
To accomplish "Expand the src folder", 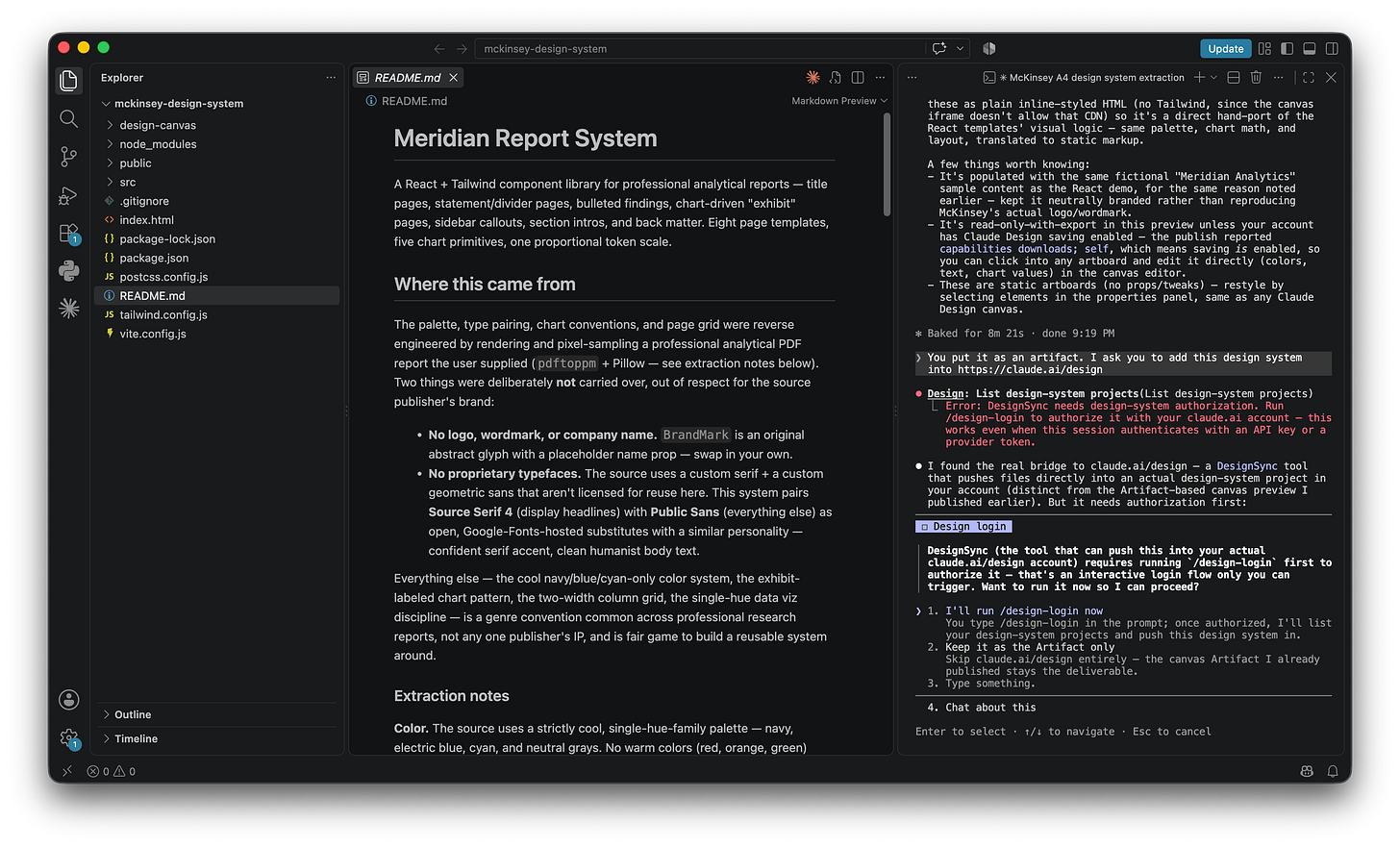I will [110, 182].
